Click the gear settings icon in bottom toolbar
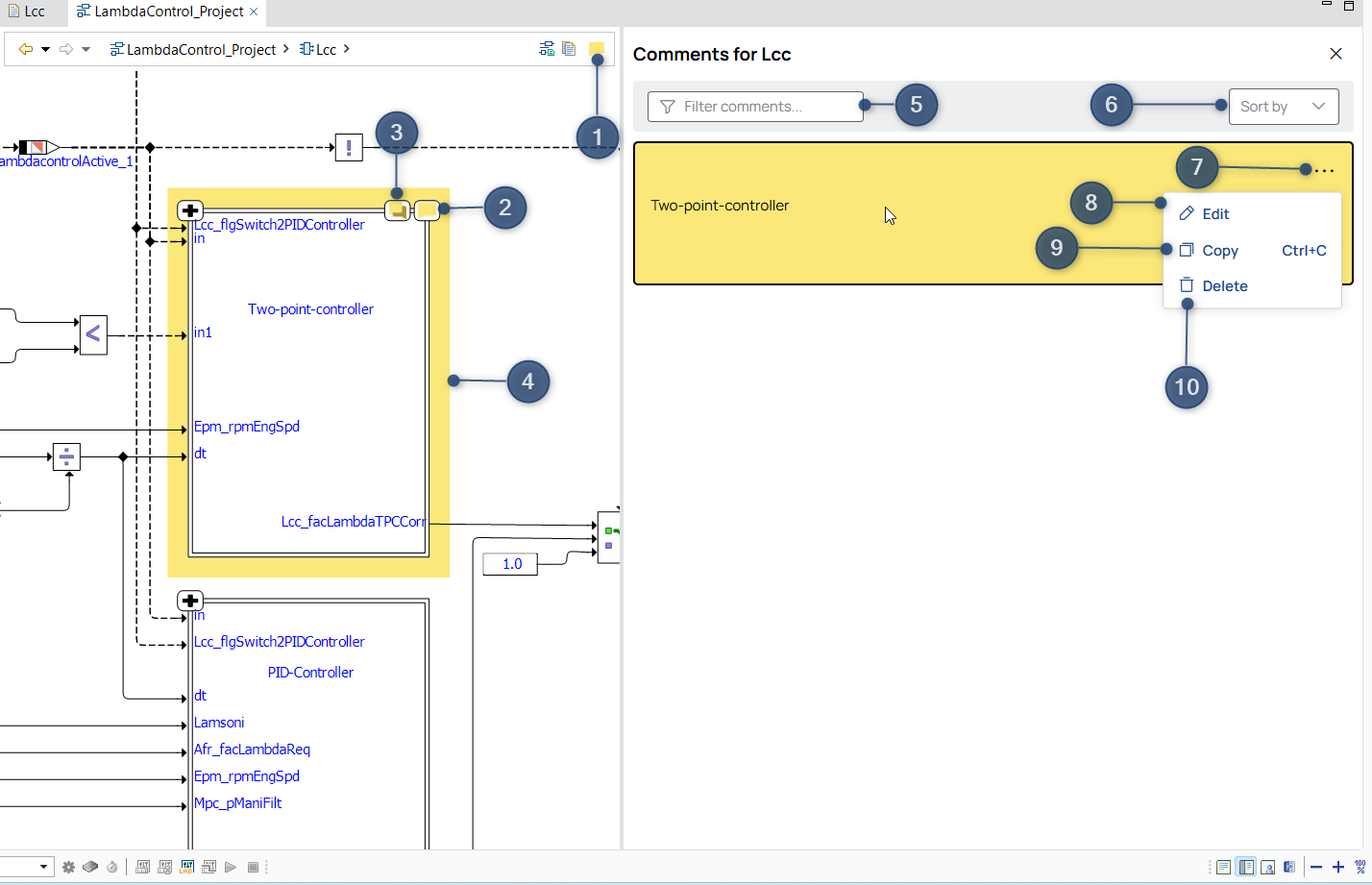Viewport: 1372px width, 885px height. click(x=68, y=867)
